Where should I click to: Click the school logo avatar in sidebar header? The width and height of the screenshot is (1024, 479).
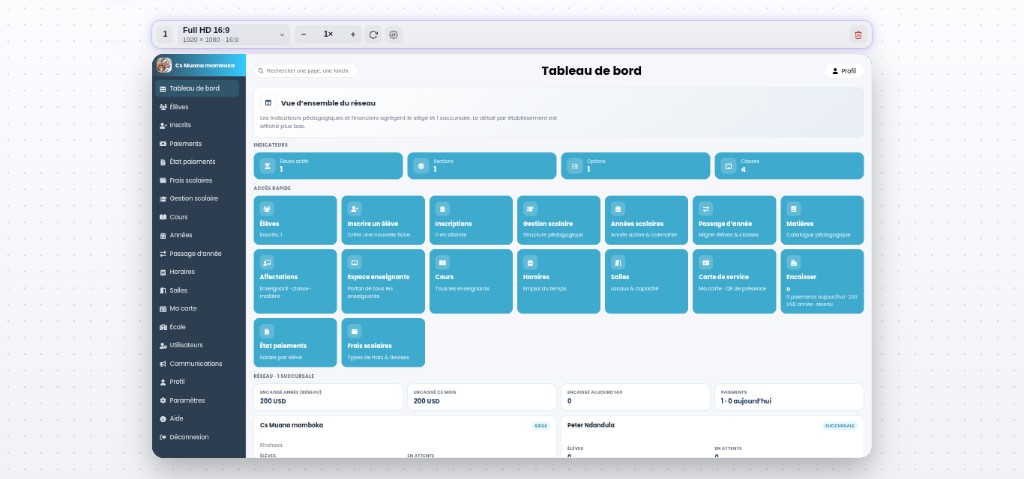point(164,65)
